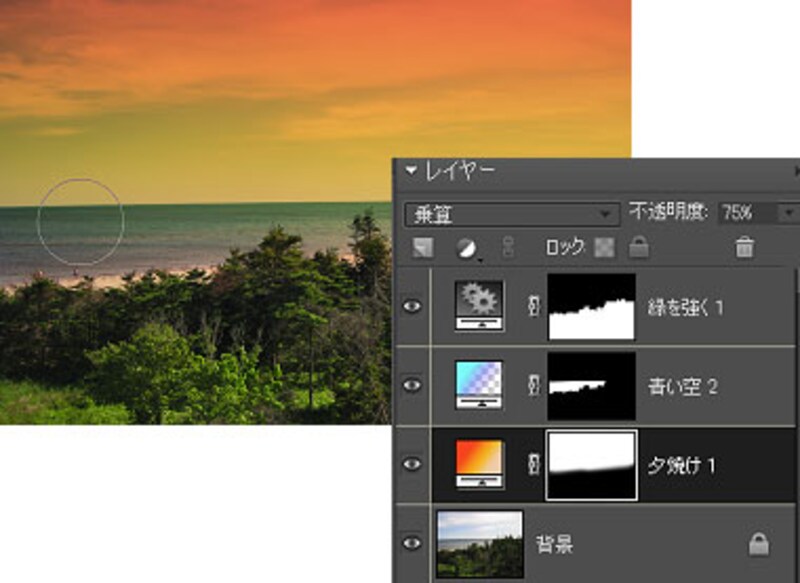Image resolution: width=800 pixels, height=583 pixels.
Task: Open the 不透明度 75% dropdown arrow
Action: click(788, 213)
